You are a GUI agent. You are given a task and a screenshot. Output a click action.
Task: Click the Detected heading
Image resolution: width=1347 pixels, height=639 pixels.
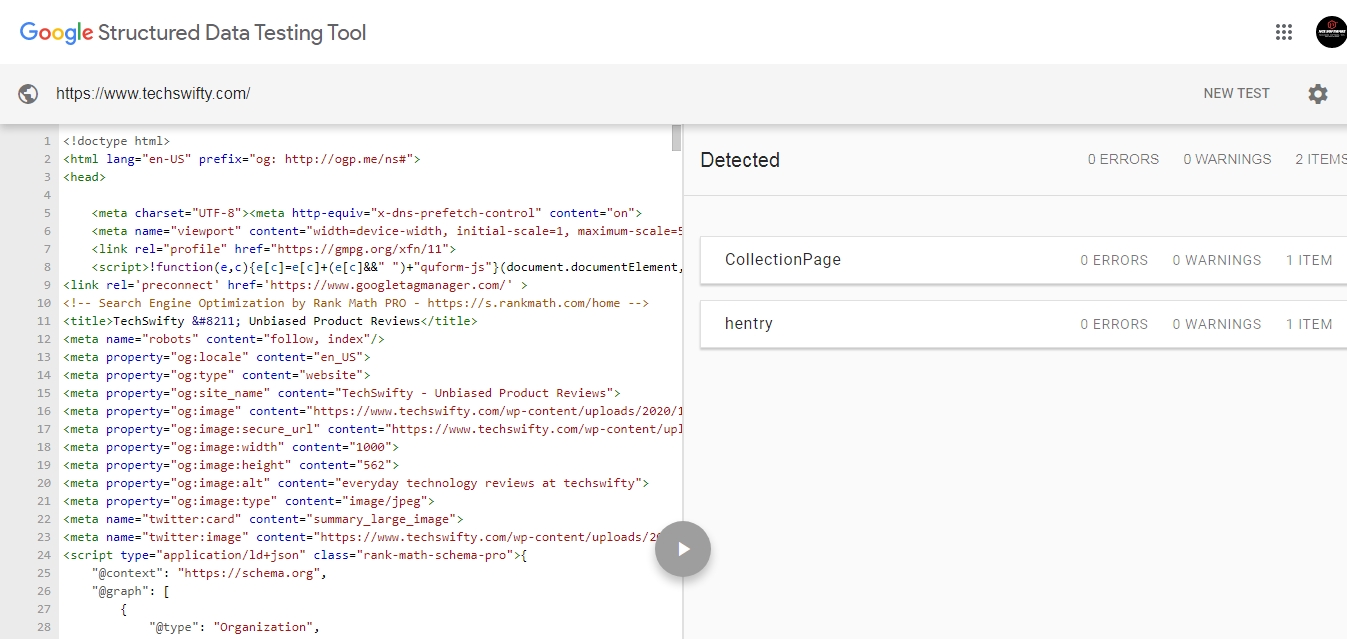[740, 160]
